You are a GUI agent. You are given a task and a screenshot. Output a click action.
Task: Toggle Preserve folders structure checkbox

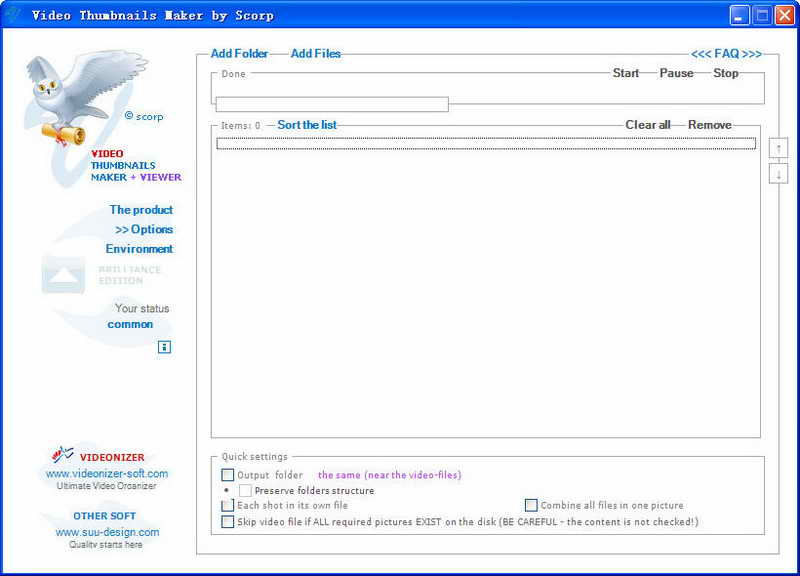(x=245, y=490)
